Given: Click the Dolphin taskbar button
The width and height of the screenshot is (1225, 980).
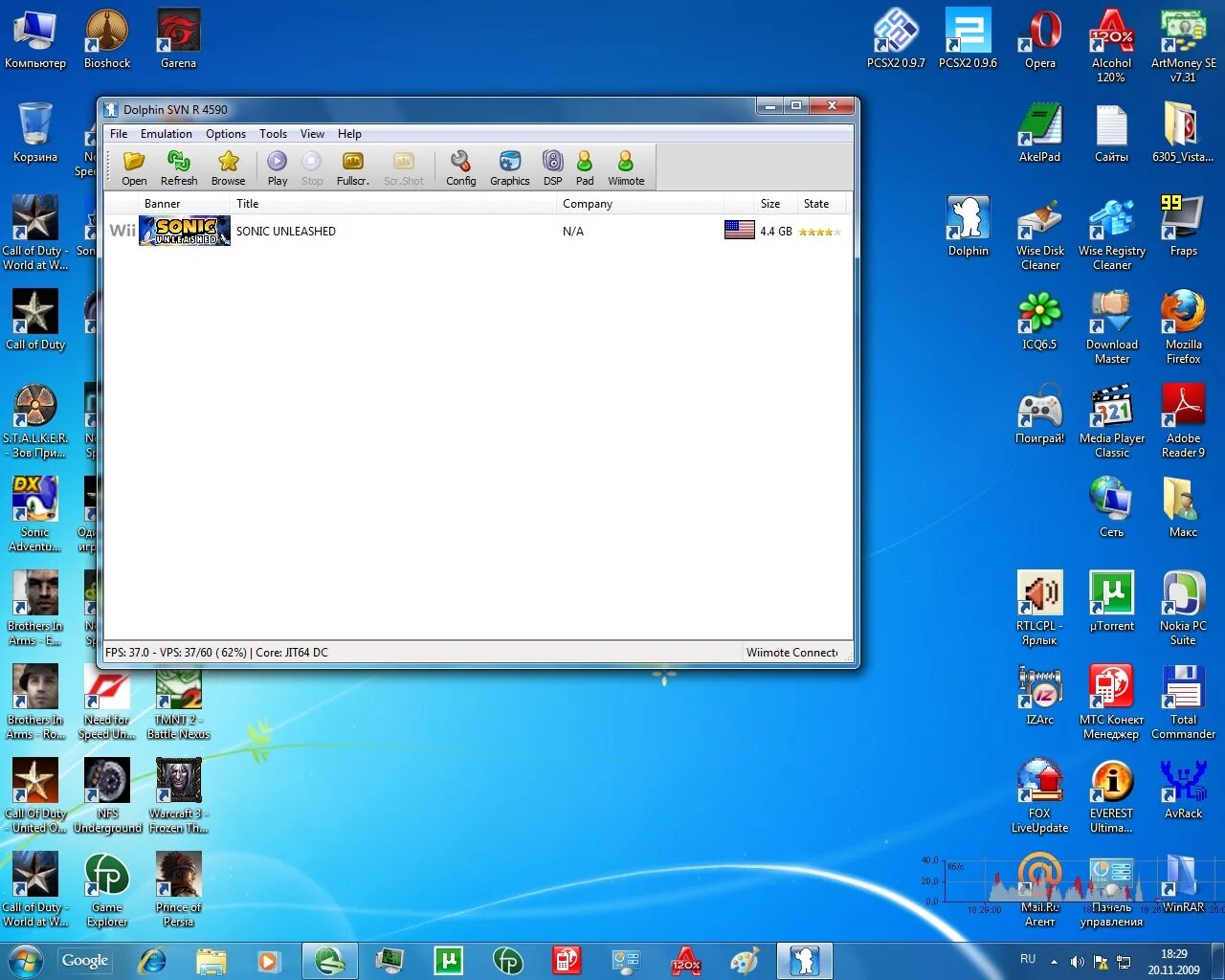Looking at the screenshot, I should (805, 961).
